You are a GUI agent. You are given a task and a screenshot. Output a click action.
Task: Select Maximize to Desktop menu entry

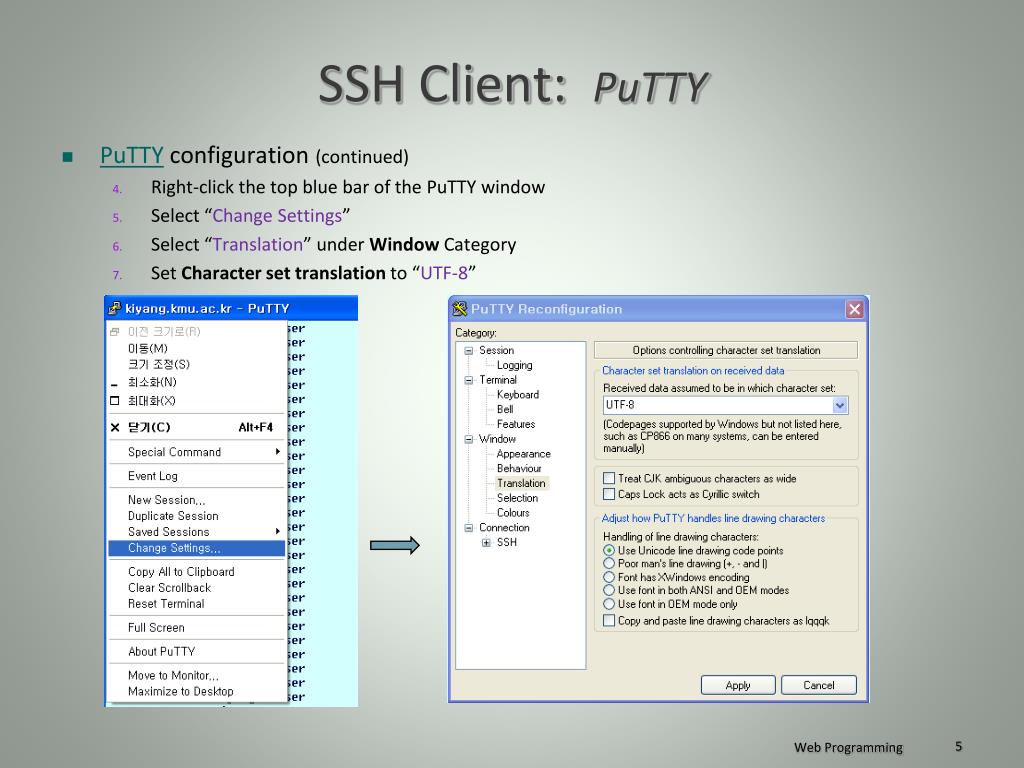(x=197, y=691)
